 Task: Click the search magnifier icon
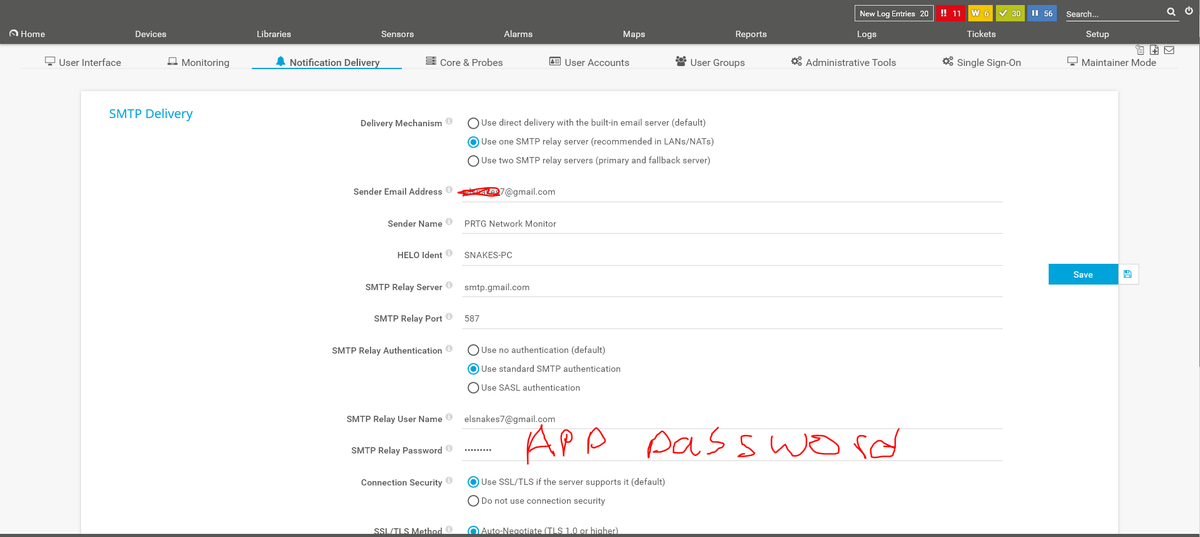[x=1172, y=13]
